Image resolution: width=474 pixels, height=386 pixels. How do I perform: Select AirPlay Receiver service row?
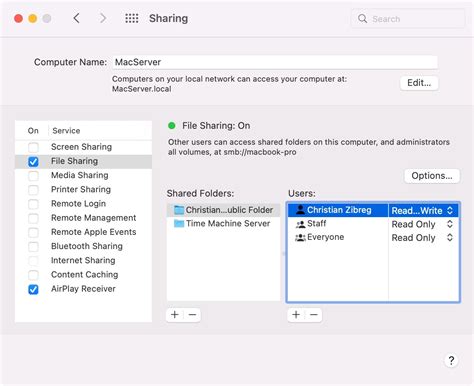(x=83, y=289)
